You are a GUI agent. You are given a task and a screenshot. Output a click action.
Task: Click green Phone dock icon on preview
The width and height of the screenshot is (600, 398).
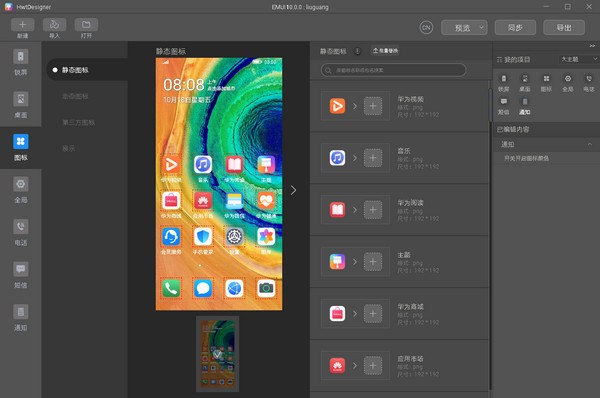[x=171, y=288]
